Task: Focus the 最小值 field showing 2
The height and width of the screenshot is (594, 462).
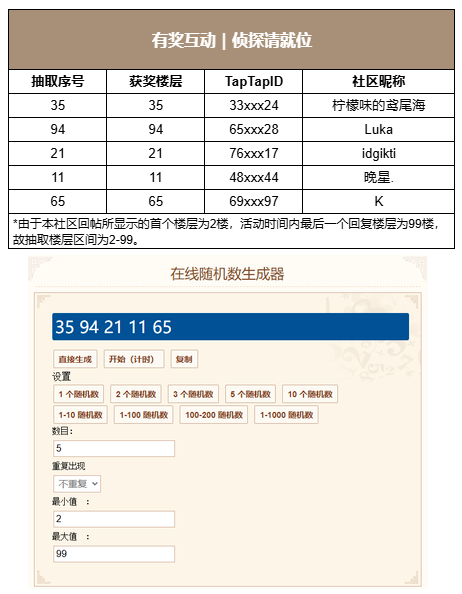Action: tap(114, 519)
